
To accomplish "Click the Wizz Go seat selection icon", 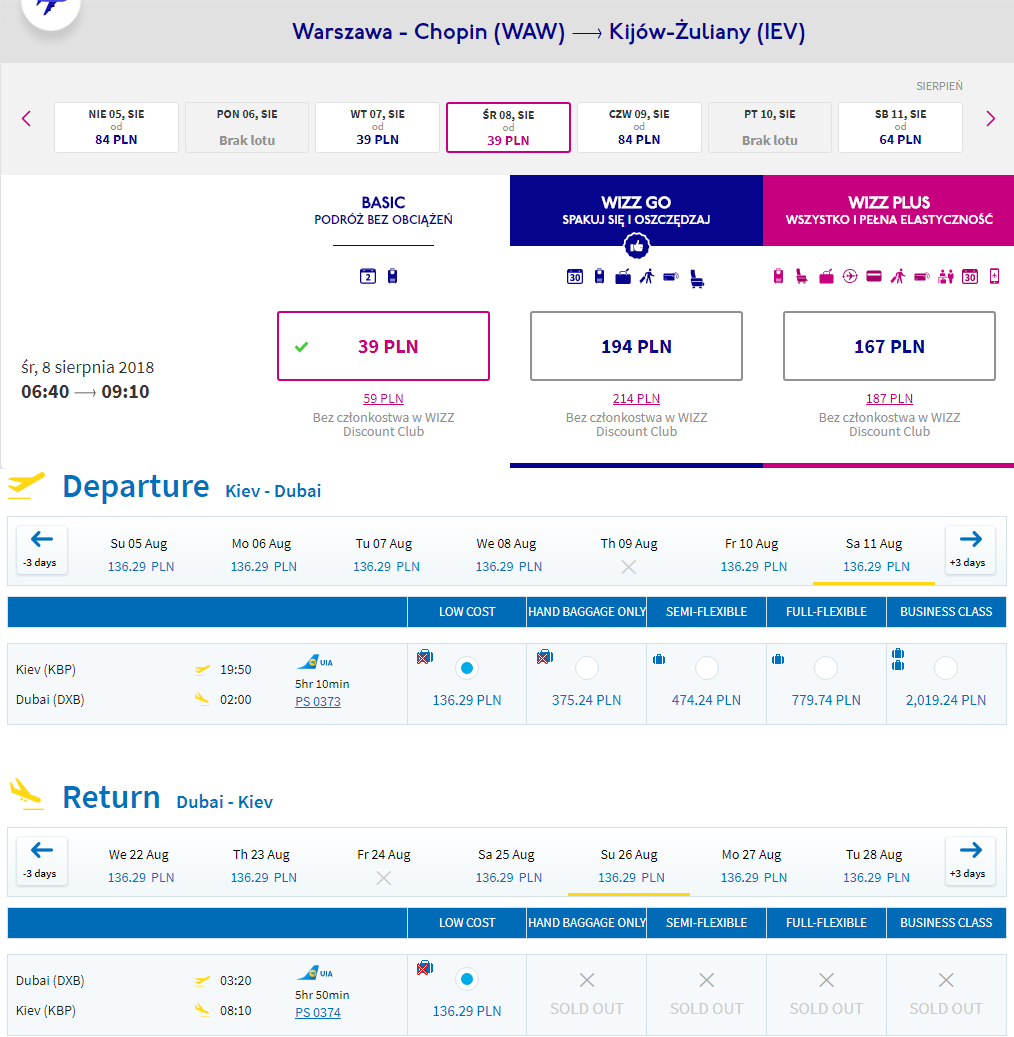I will (x=697, y=278).
